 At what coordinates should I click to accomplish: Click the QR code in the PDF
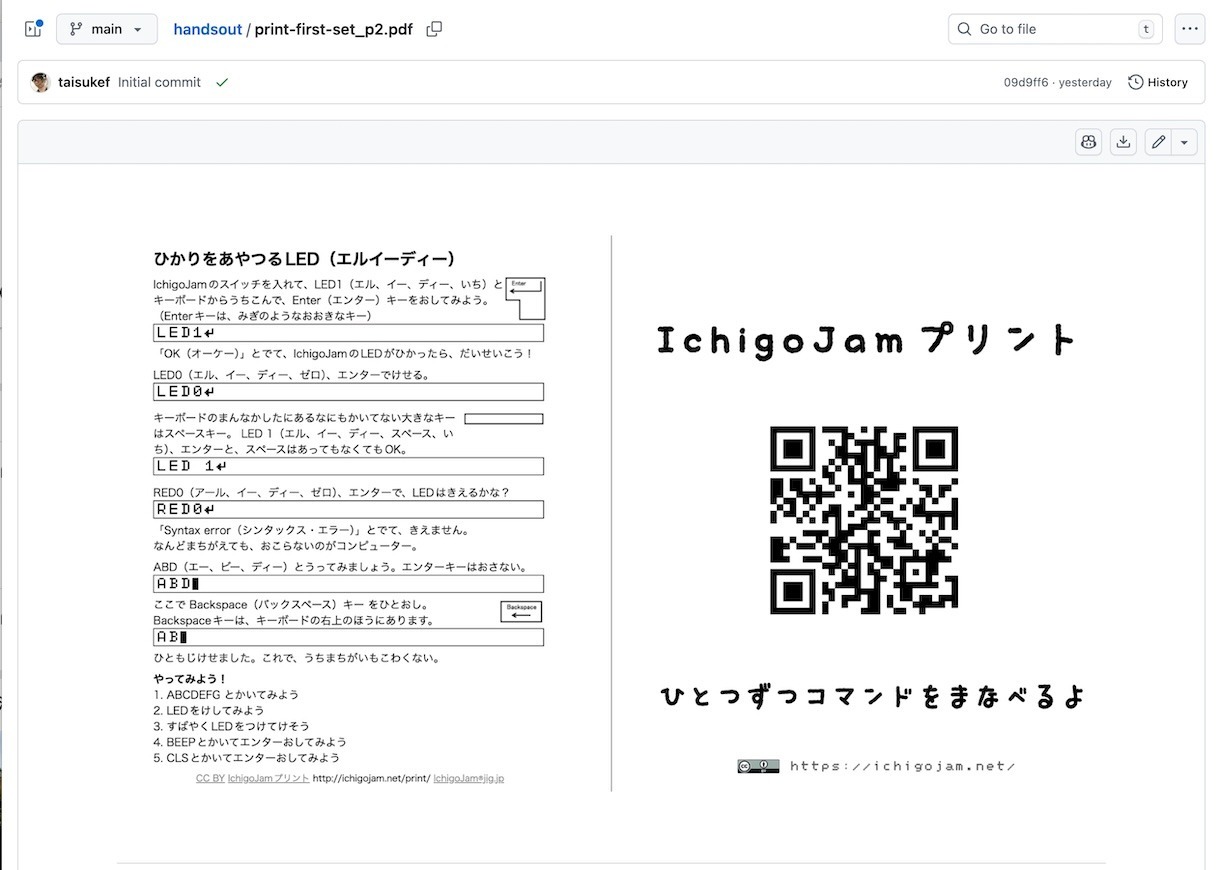(x=863, y=520)
